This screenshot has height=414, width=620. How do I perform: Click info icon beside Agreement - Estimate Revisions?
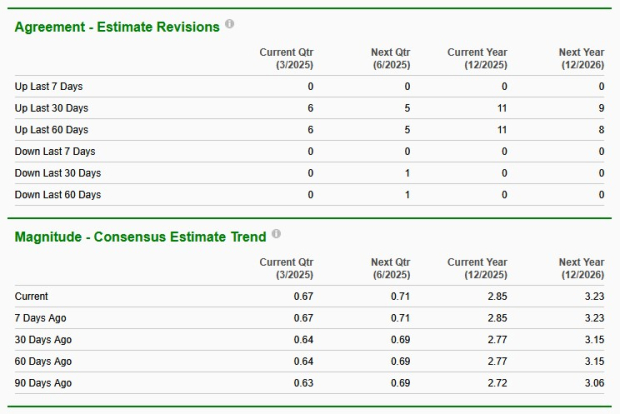229,24
